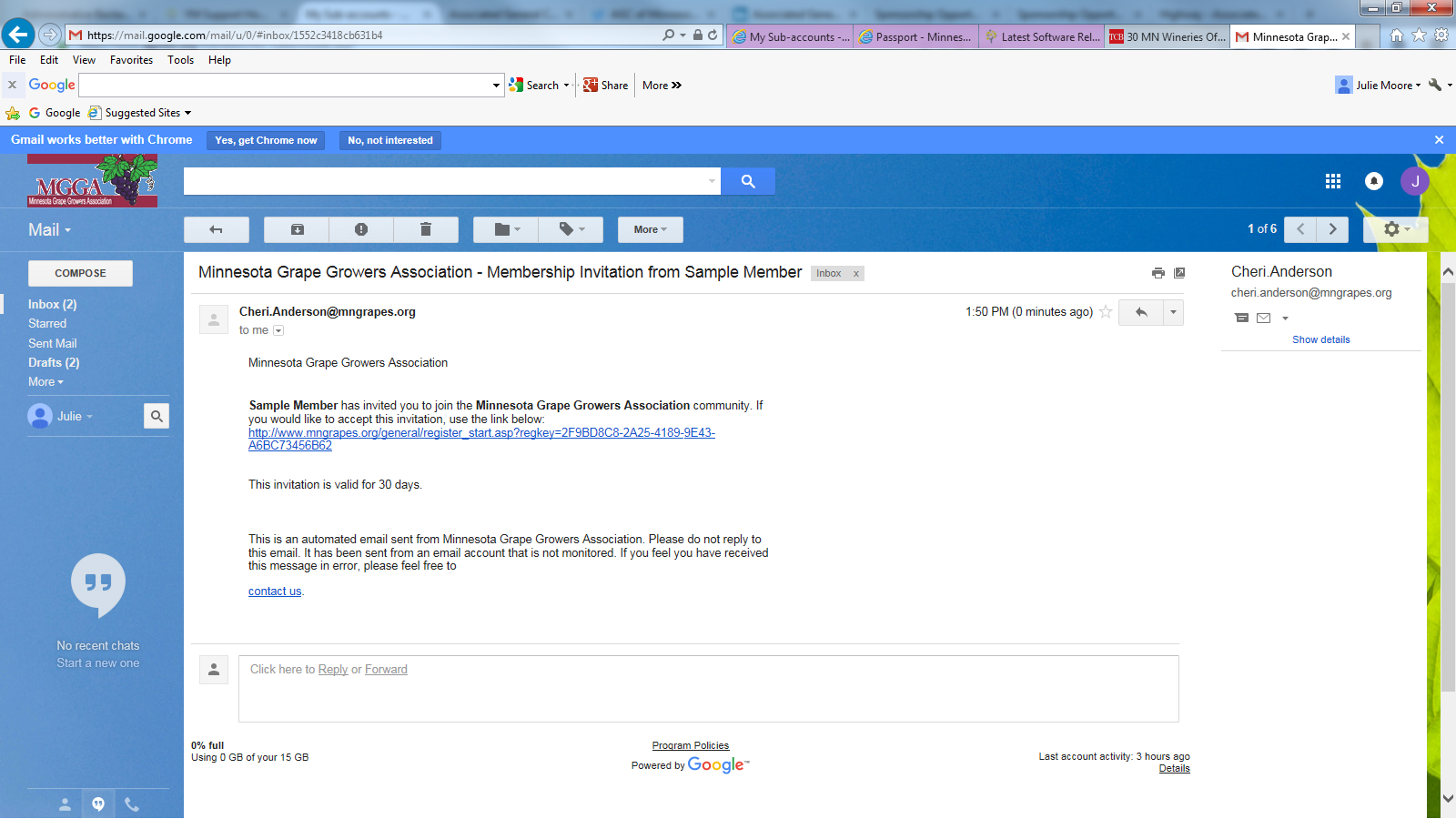Search chat contacts with magnifier icon

(157, 416)
